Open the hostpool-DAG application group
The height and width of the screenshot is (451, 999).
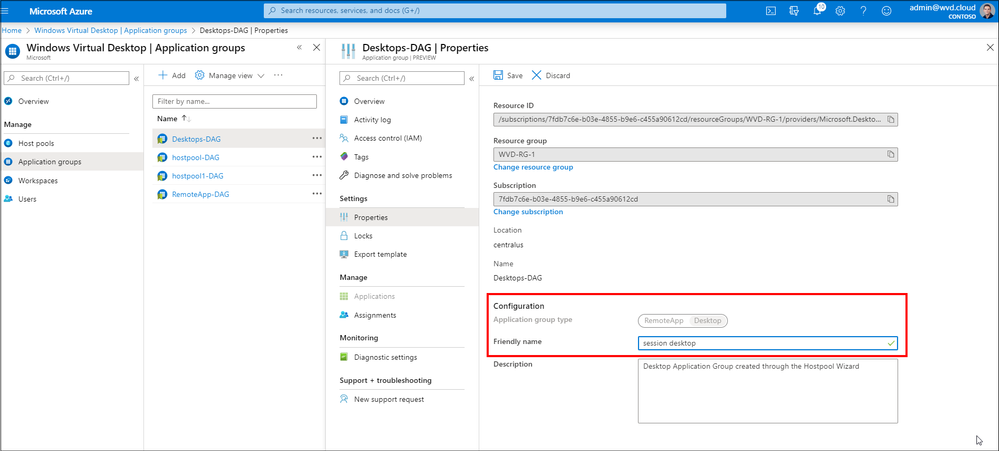coord(196,157)
